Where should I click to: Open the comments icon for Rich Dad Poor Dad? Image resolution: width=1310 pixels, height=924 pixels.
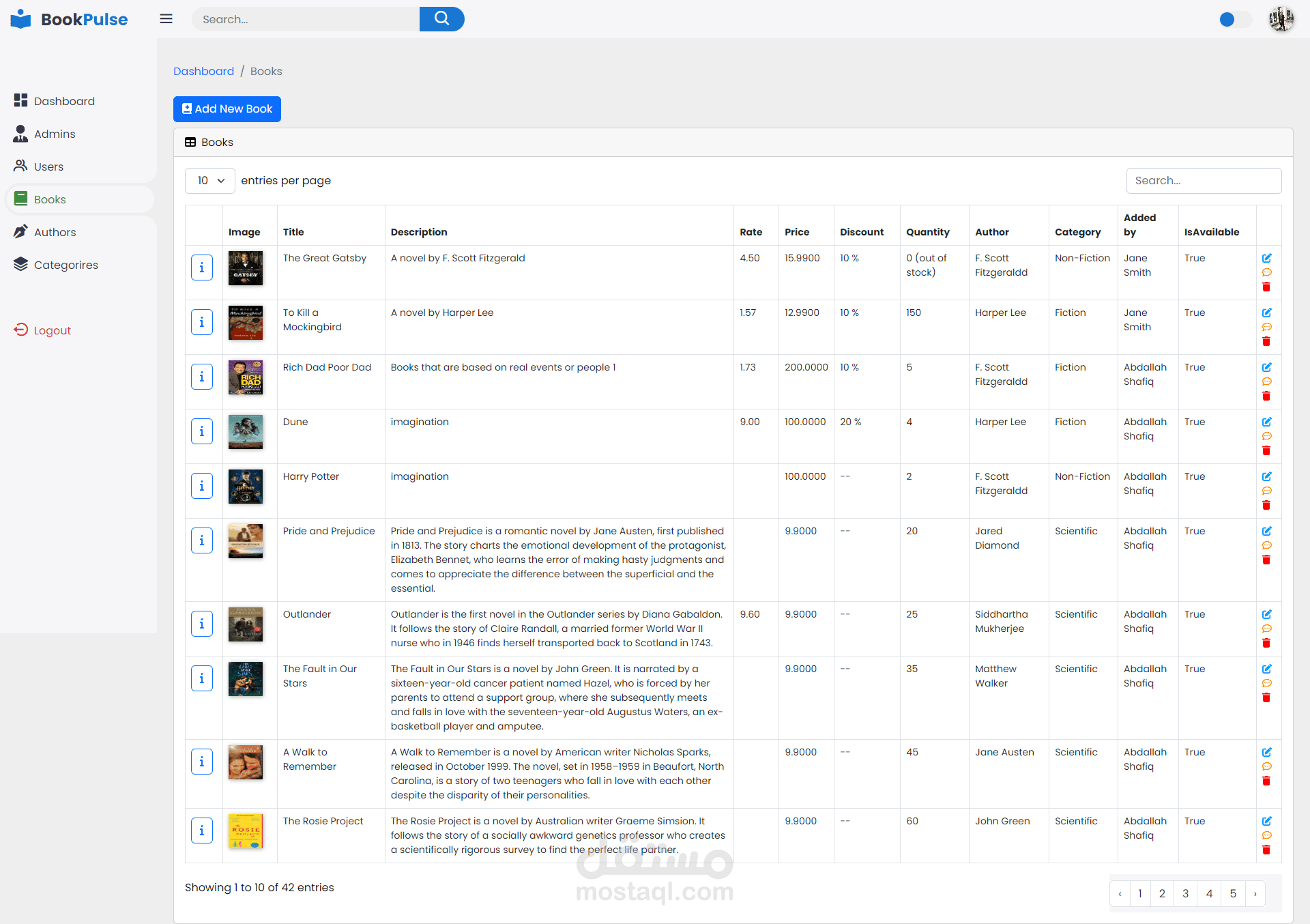(x=1266, y=381)
